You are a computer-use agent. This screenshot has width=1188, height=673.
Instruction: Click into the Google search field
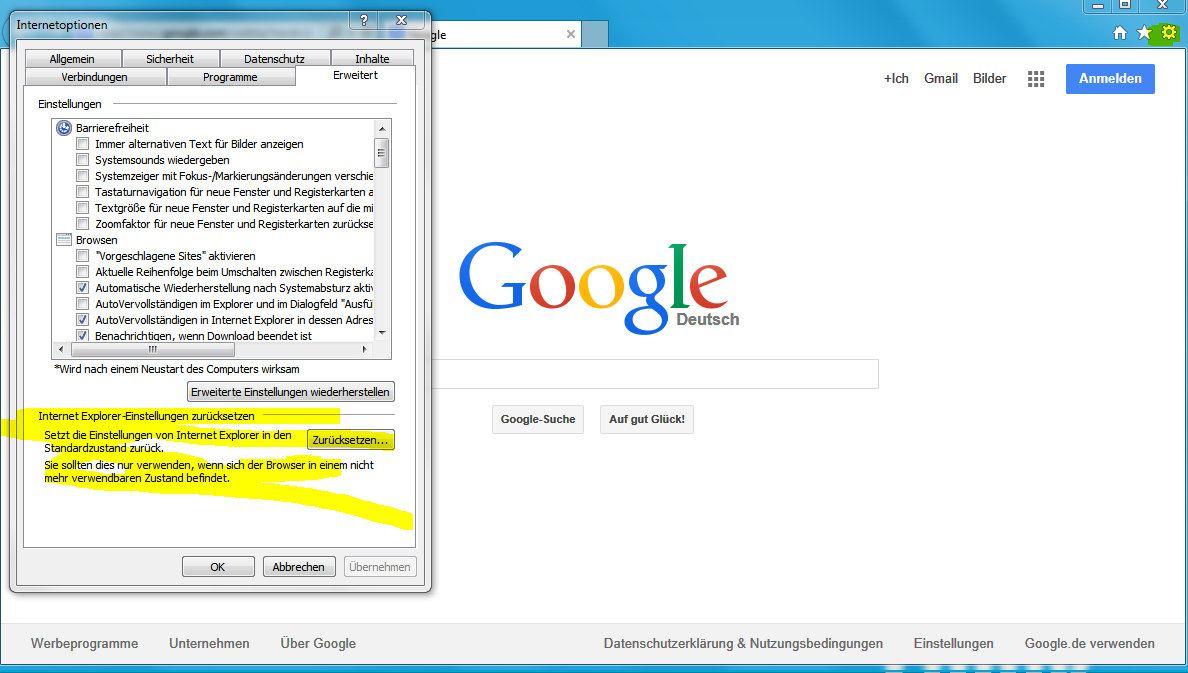tap(655, 374)
